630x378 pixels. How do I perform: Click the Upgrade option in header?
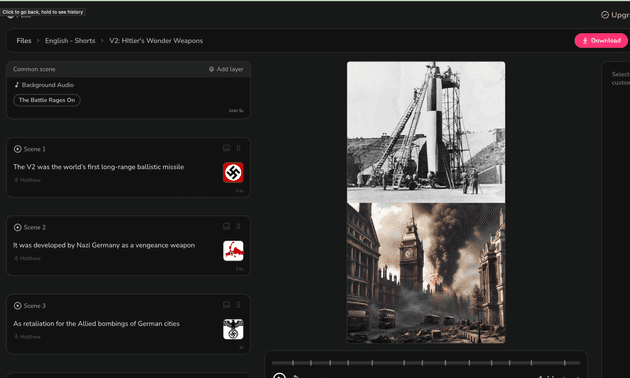pyautogui.click(x=615, y=15)
